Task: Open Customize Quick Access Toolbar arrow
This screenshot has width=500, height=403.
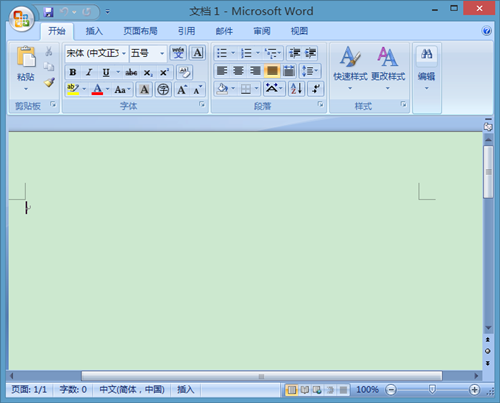Action: (107, 12)
